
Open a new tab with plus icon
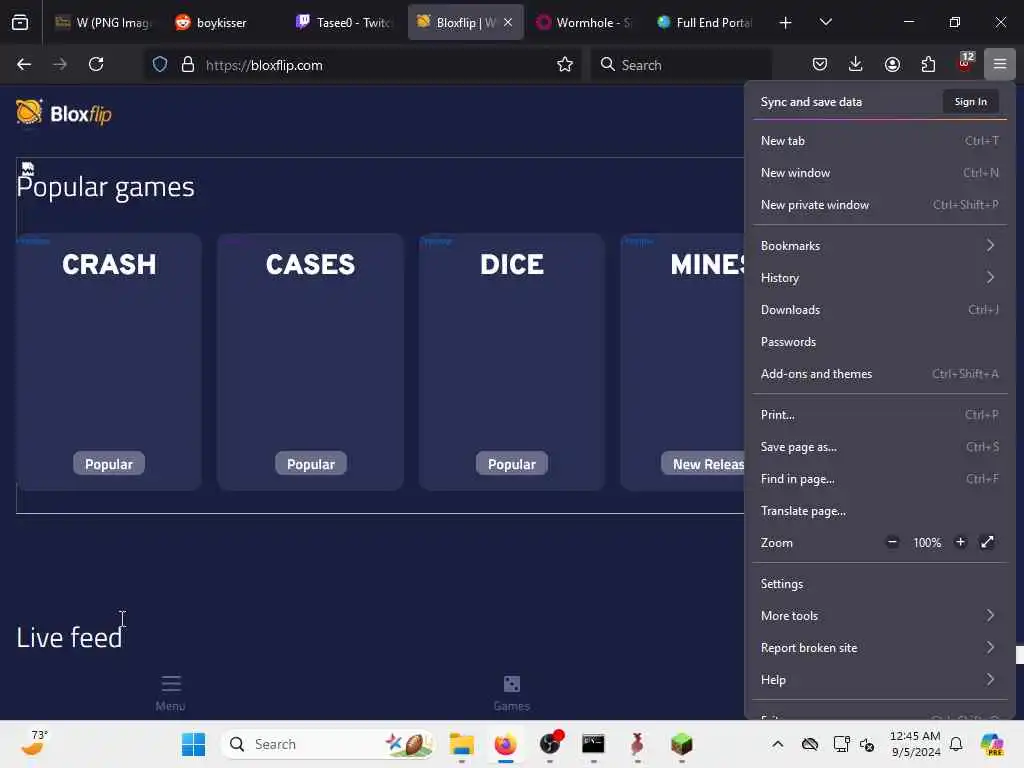(786, 23)
